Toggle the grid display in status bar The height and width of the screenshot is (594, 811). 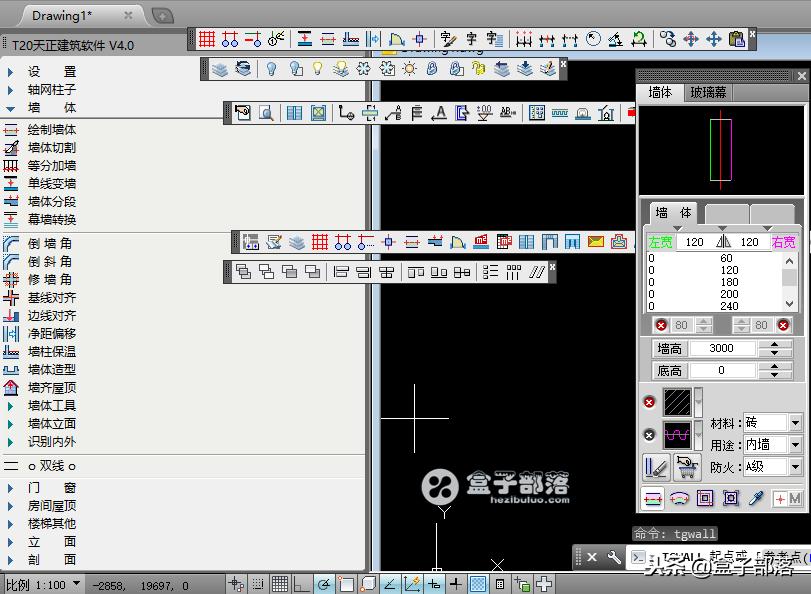click(279, 584)
